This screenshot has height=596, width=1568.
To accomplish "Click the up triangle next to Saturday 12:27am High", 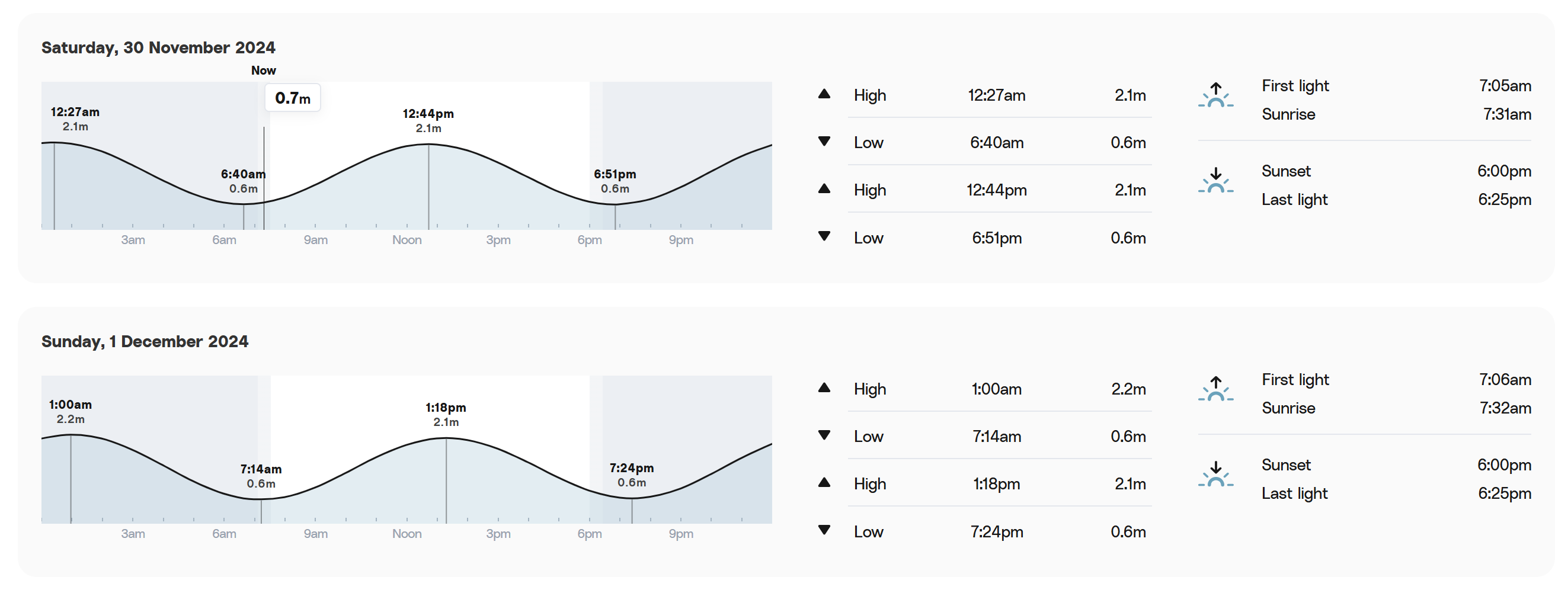I will coord(824,94).
